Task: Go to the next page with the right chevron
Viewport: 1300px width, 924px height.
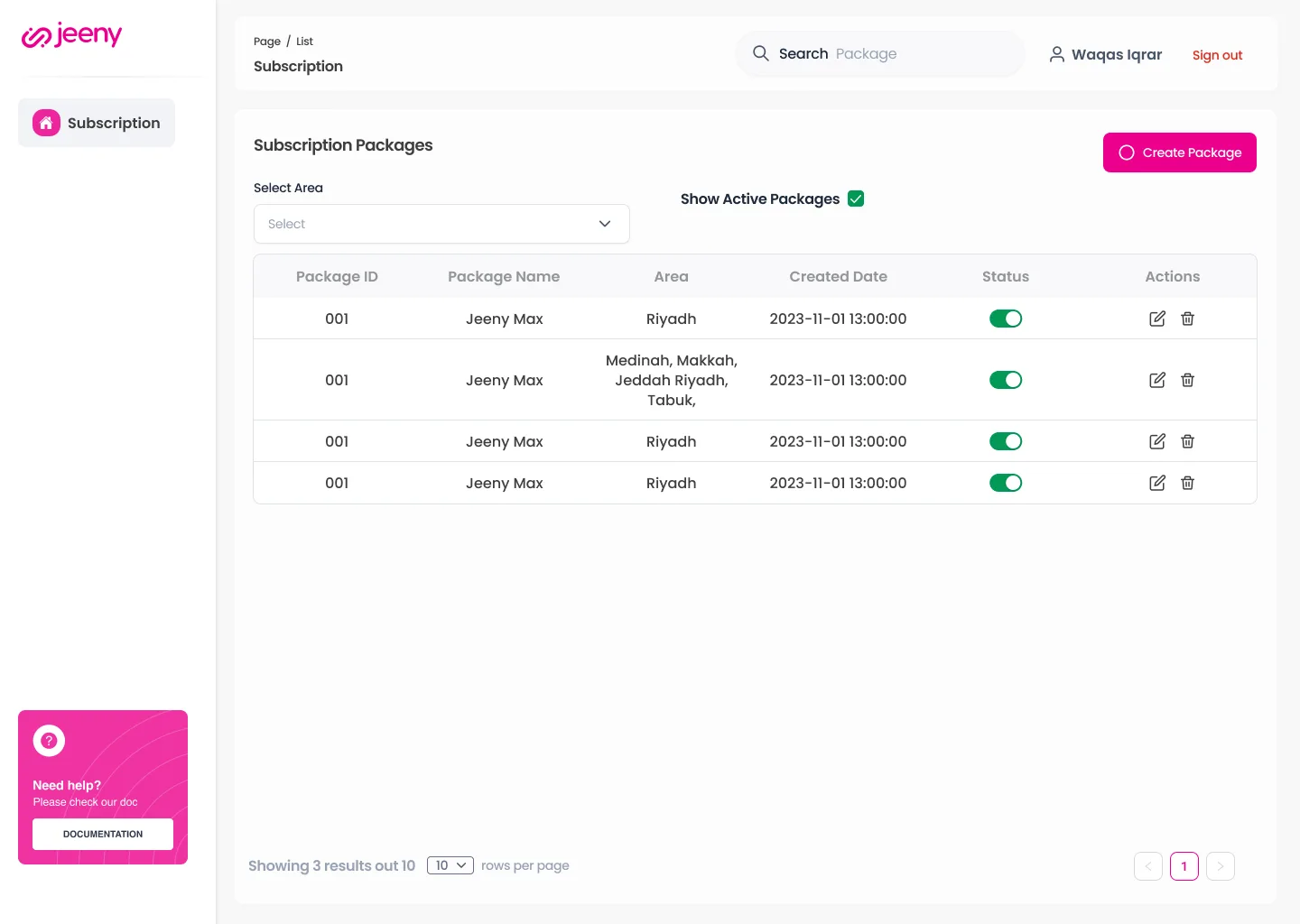Action: 1221,866
